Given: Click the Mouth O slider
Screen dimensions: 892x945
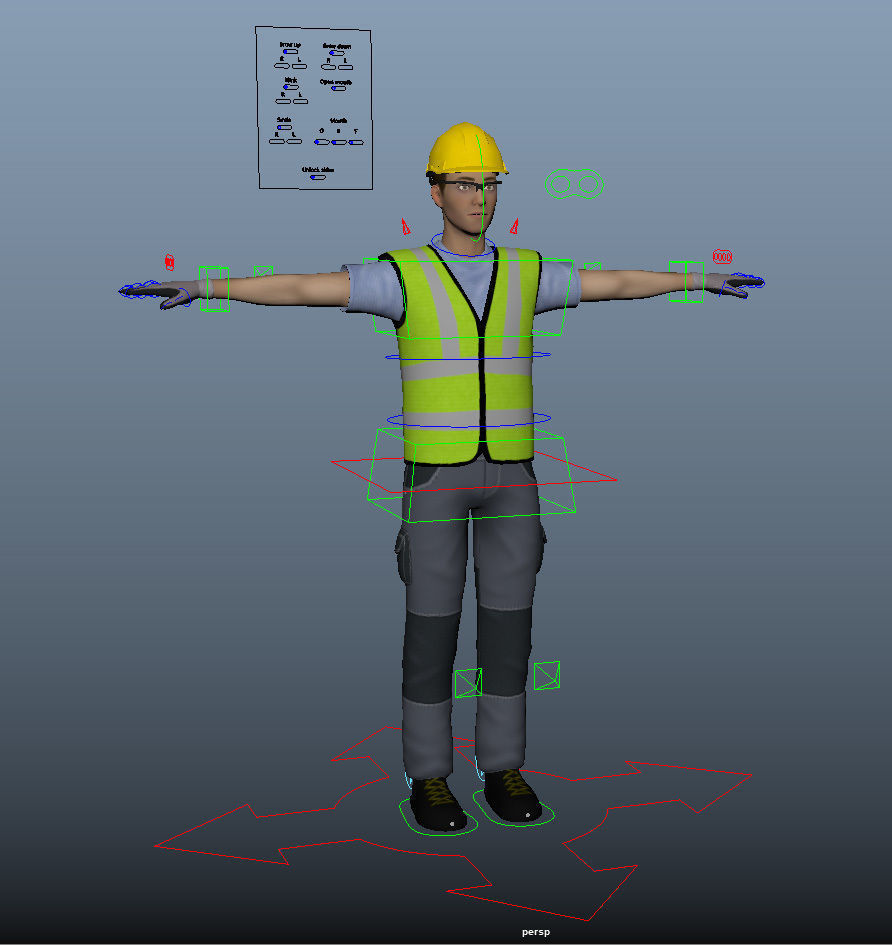Looking at the screenshot, I should coord(321,142).
